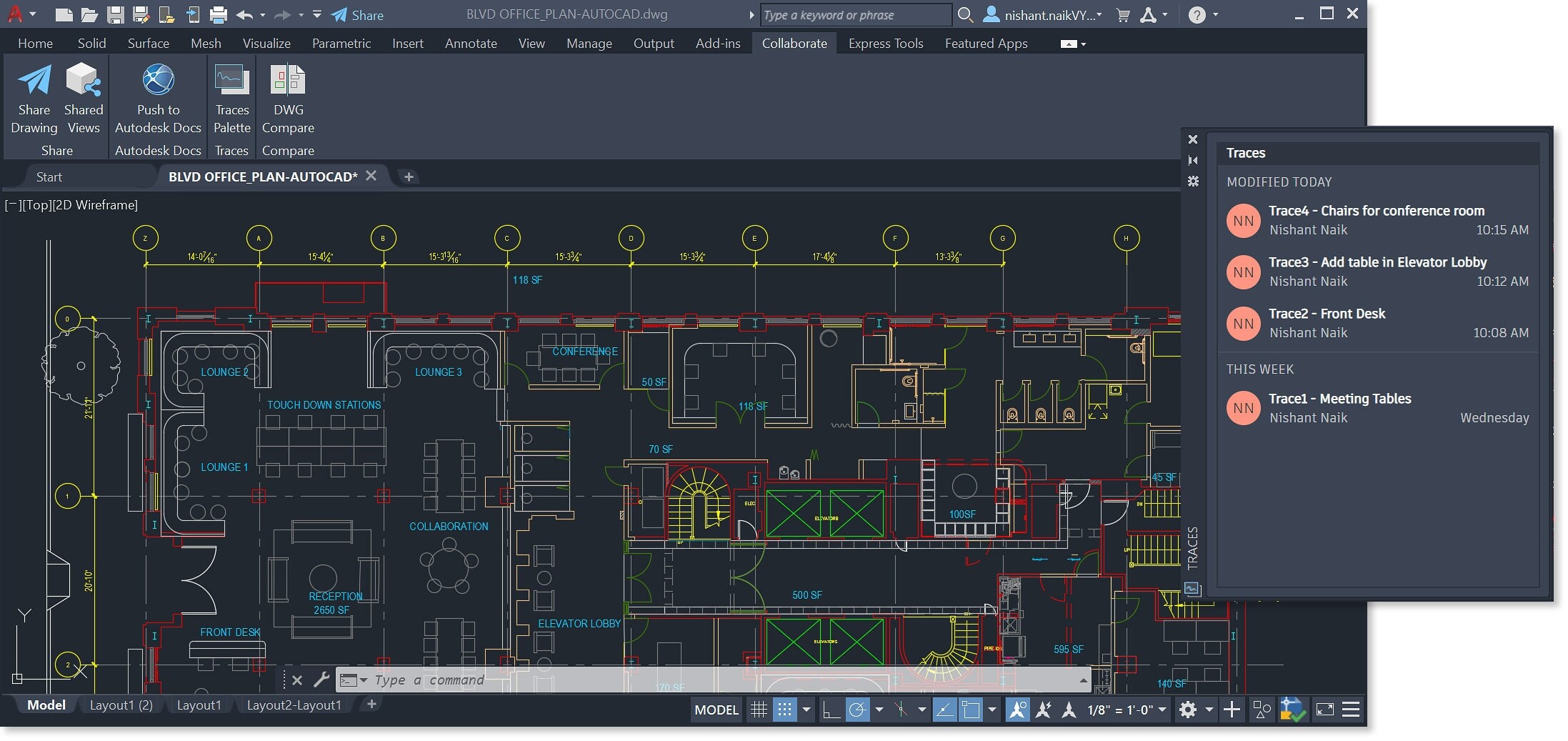
Task: Open Trace3 - Add table in Elevator Lobby
Action: pos(1377,272)
